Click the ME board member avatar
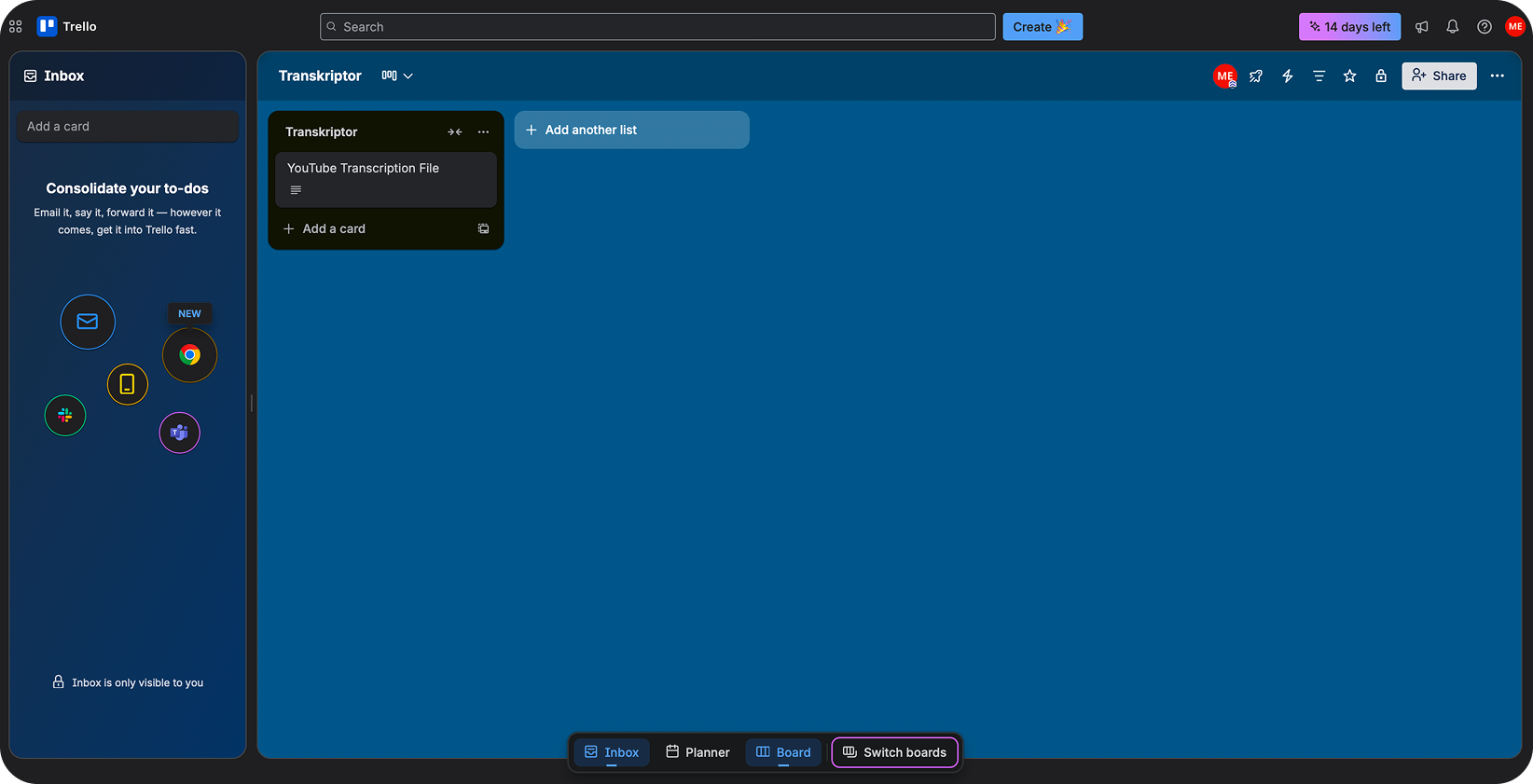This screenshot has height=784, width=1533. 1225,76
